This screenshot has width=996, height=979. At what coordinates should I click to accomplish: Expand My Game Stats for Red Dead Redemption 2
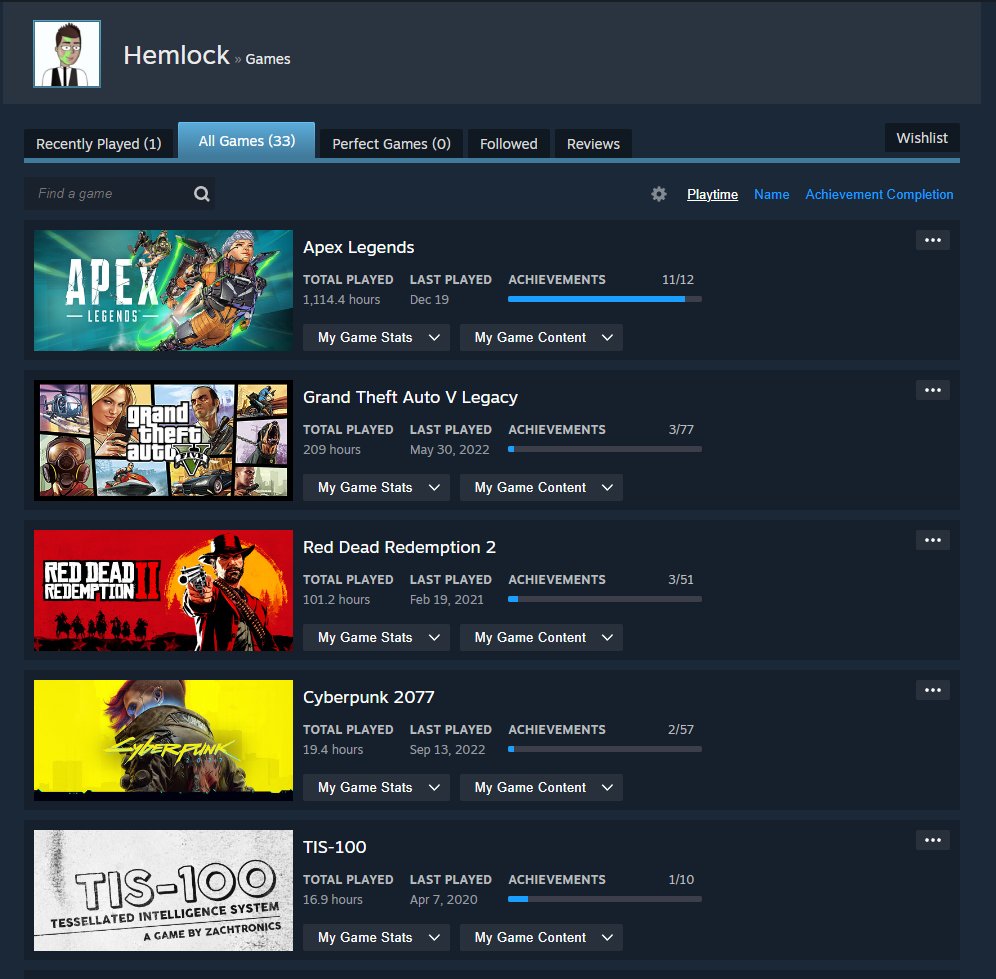[x=376, y=637]
